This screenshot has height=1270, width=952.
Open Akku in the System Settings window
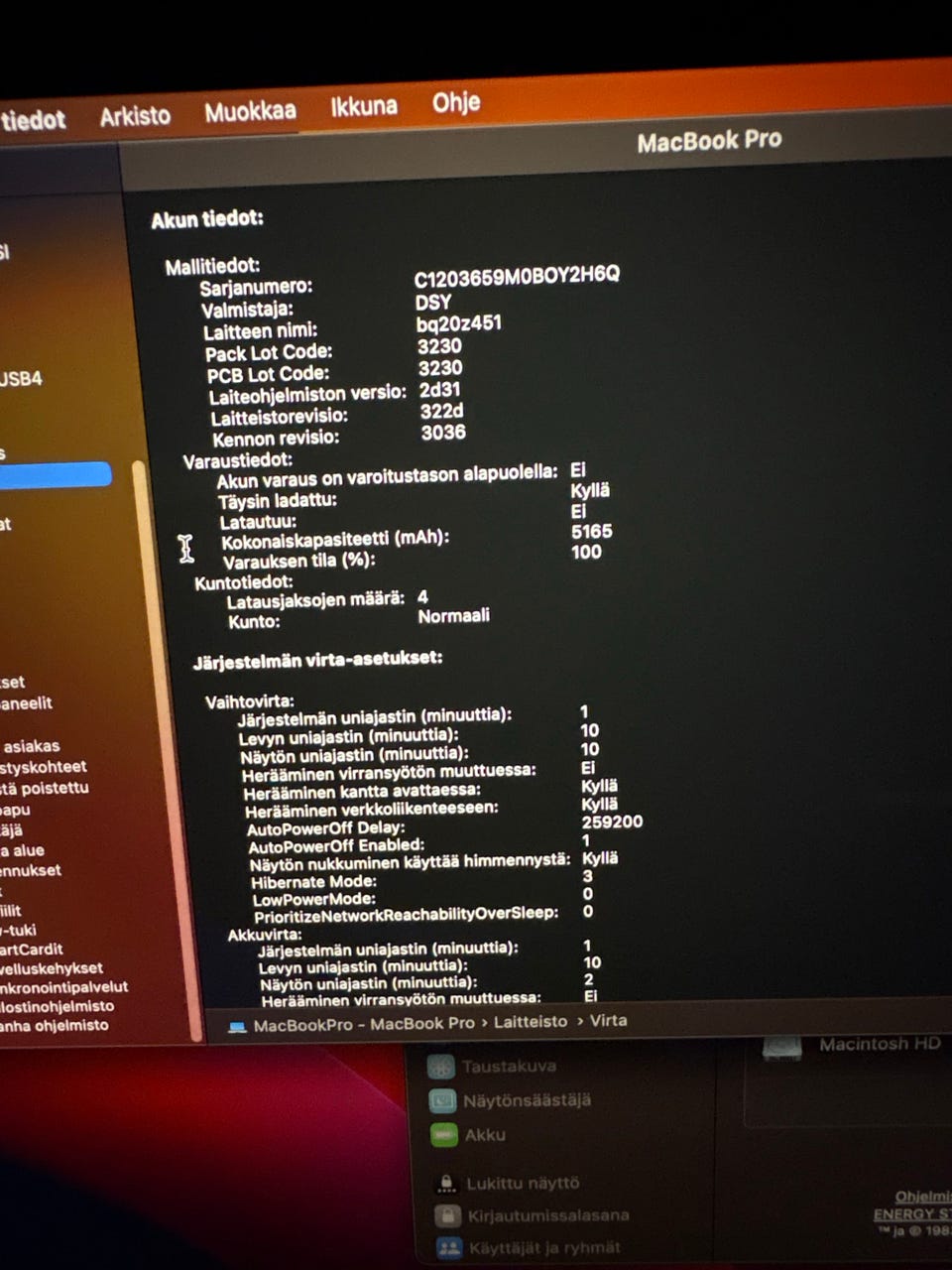tap(485, 1134)
